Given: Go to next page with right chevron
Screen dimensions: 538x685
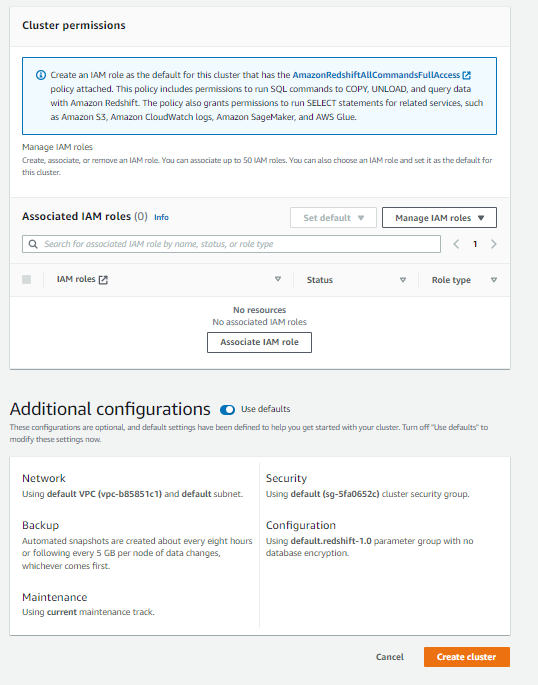Looking at the screenshot, I should (x=494, y=244).
